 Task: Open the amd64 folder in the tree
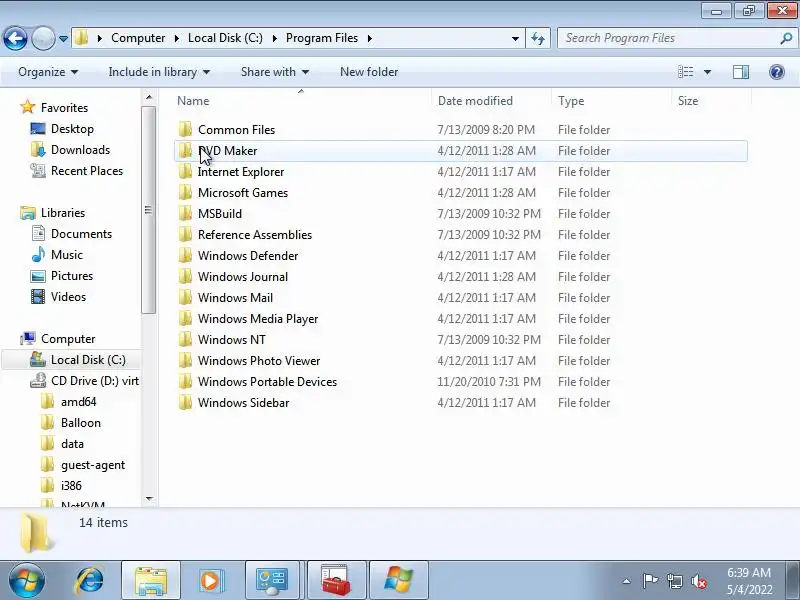[x=78, y=402]
